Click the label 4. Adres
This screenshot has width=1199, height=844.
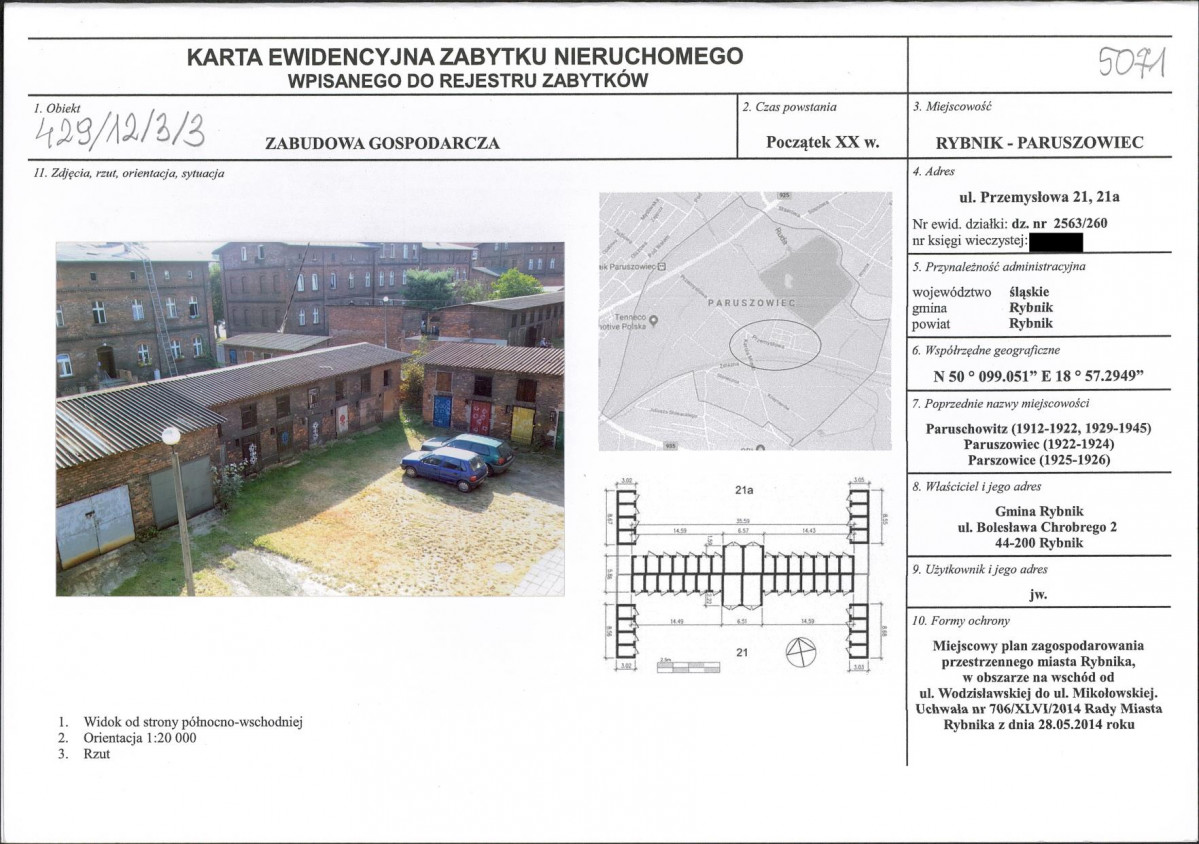(934, 171)
